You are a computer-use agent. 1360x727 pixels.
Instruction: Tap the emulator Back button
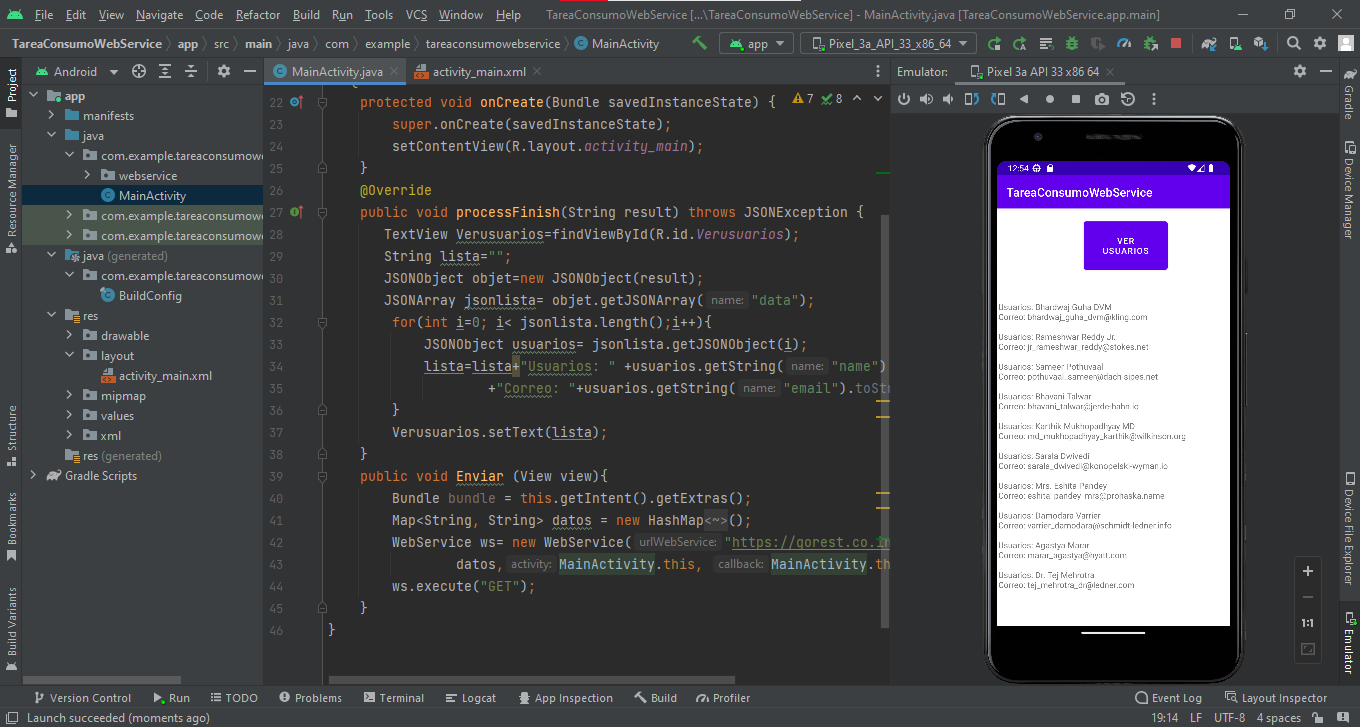1024,99
